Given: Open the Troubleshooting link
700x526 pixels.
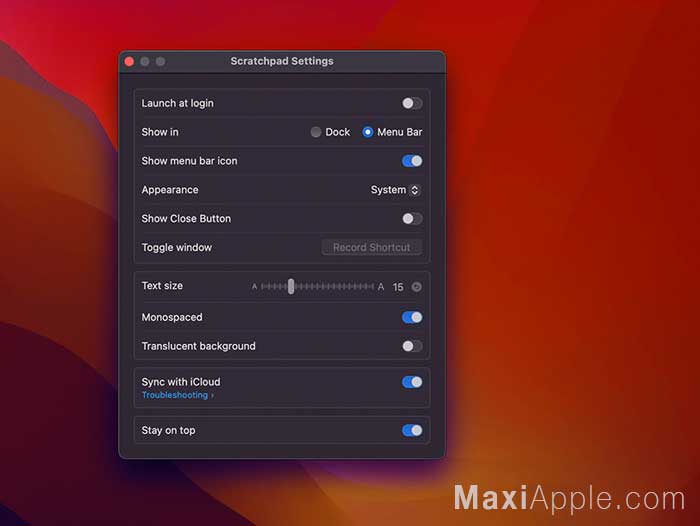Looking at the screenshot, I should (x=178, y=395).
